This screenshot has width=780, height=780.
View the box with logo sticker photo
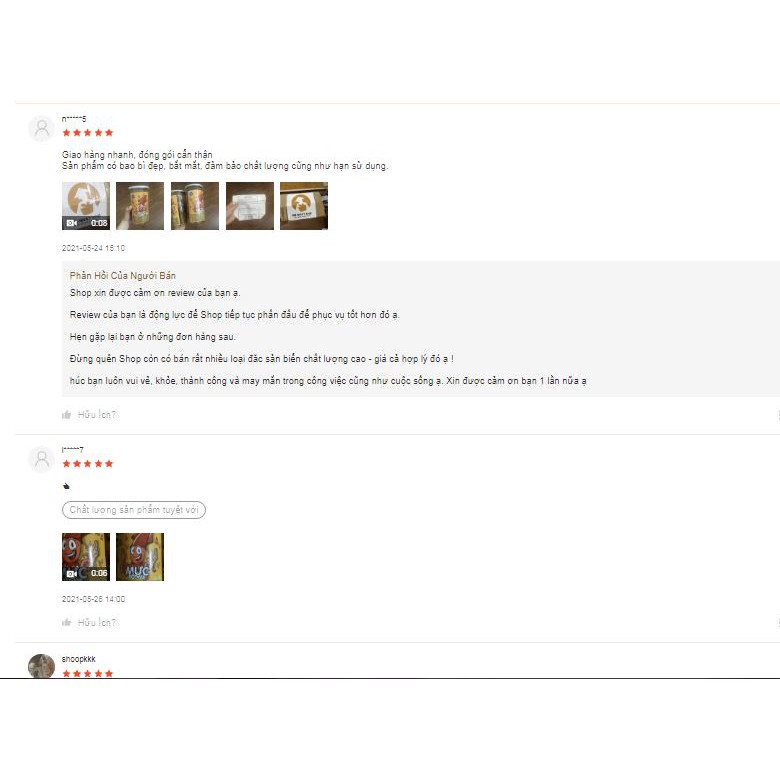coord(304,206)
